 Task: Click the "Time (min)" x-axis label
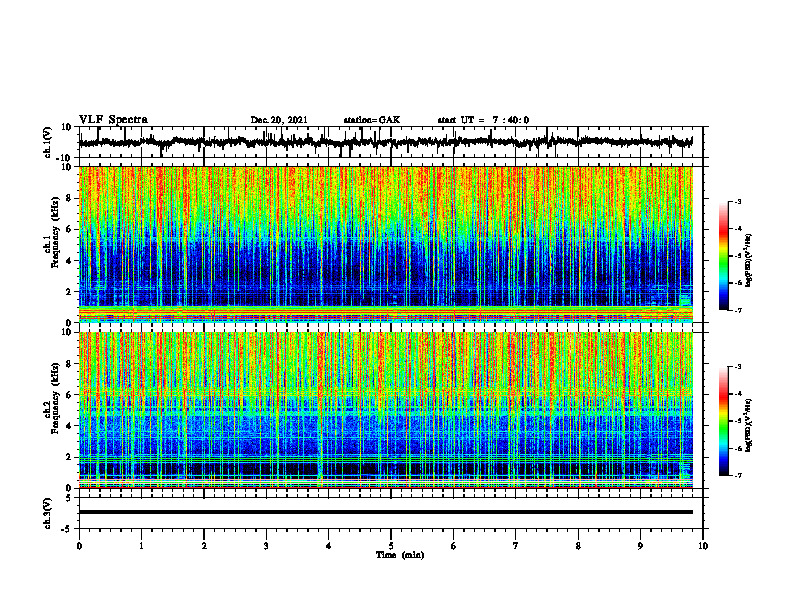coord(400,555)
